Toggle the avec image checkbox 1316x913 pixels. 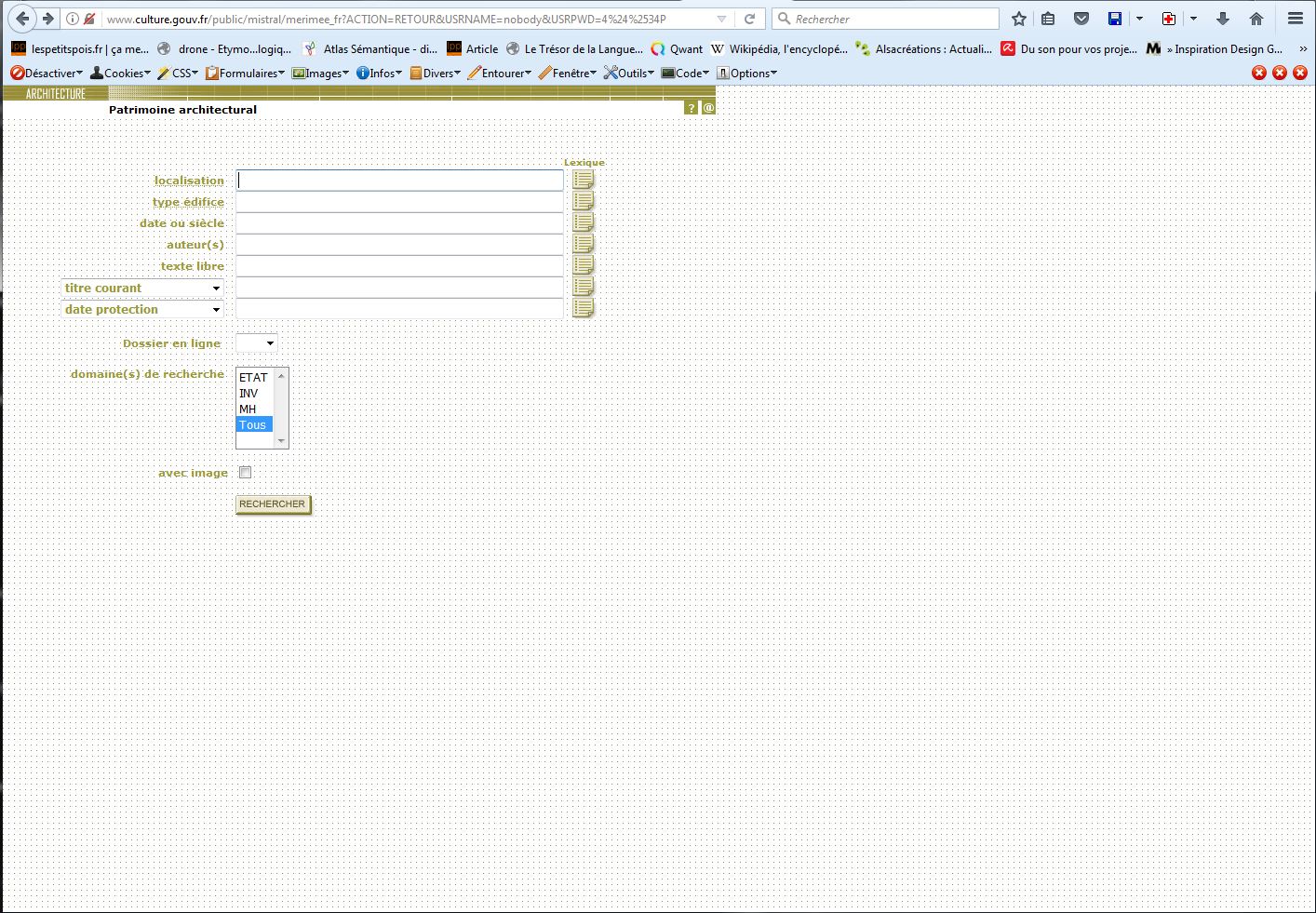click(x=246, y=473)
